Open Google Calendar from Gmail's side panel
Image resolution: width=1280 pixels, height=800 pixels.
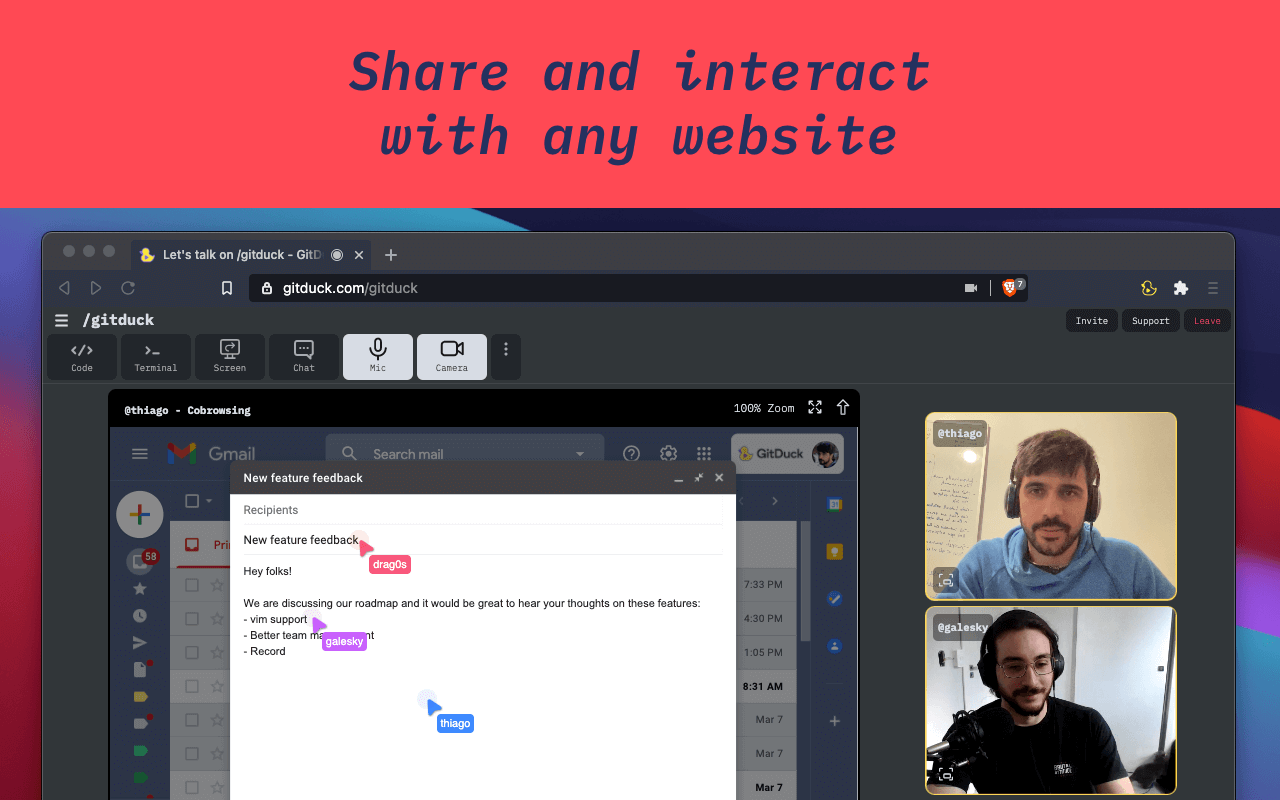tap(834, 503)
